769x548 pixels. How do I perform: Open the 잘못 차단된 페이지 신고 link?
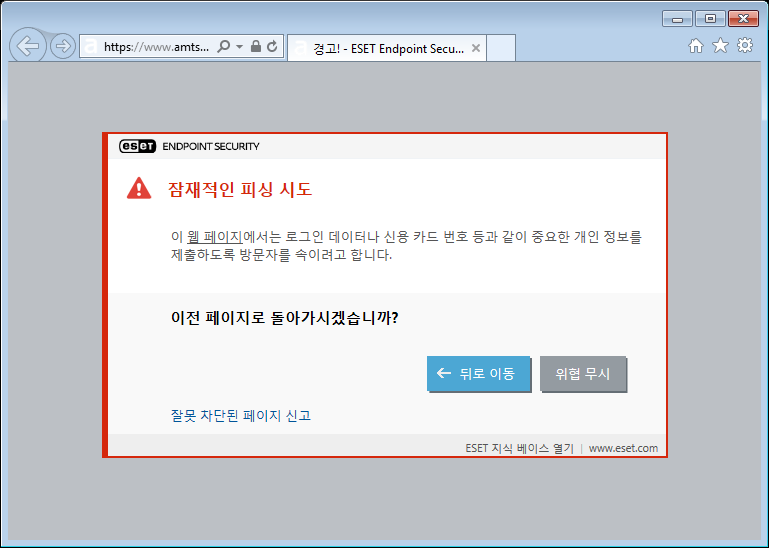coord(241,416)
